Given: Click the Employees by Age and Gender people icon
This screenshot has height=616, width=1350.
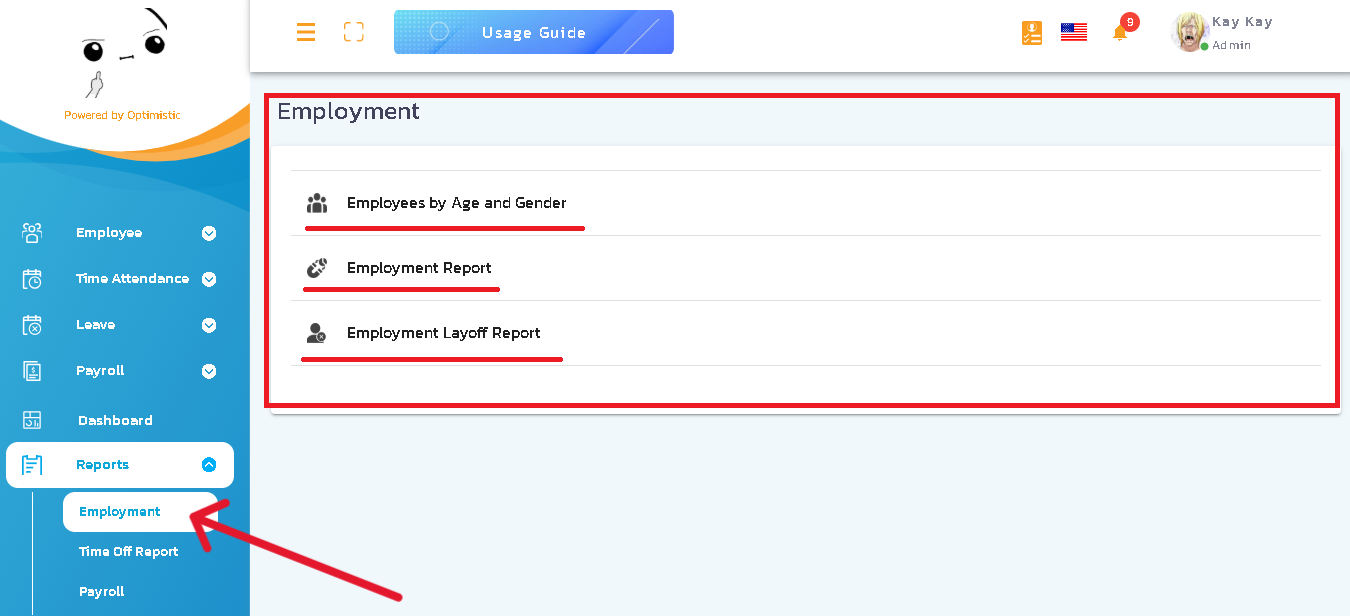Looking at the screenshot, I should pos(317,202).
